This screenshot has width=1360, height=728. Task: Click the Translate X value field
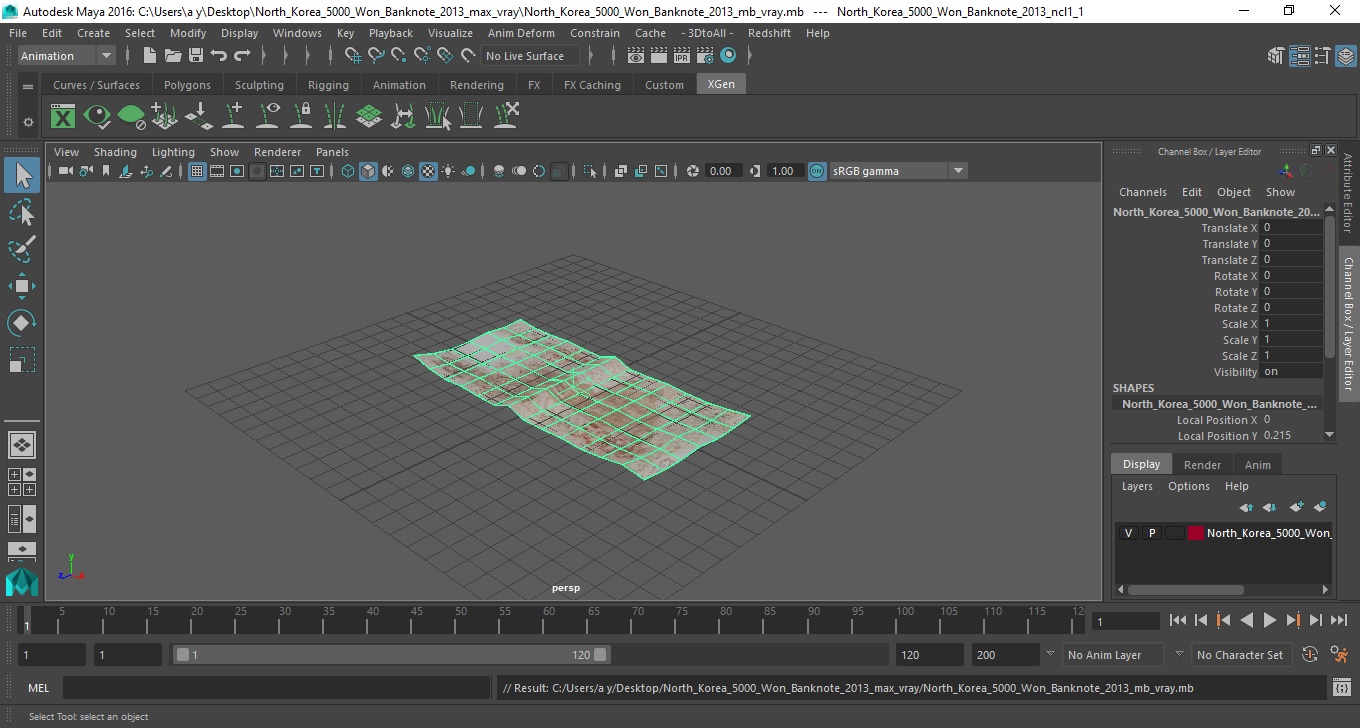point(1292,228)
